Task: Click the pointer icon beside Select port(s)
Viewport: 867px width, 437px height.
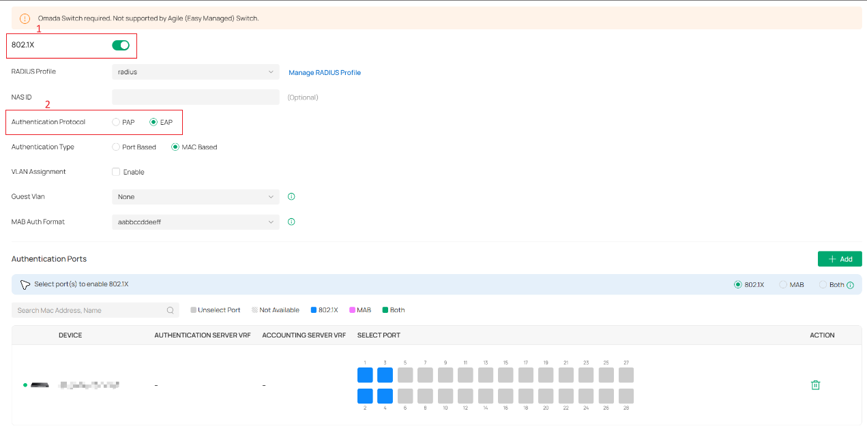Action: point(25,285)
